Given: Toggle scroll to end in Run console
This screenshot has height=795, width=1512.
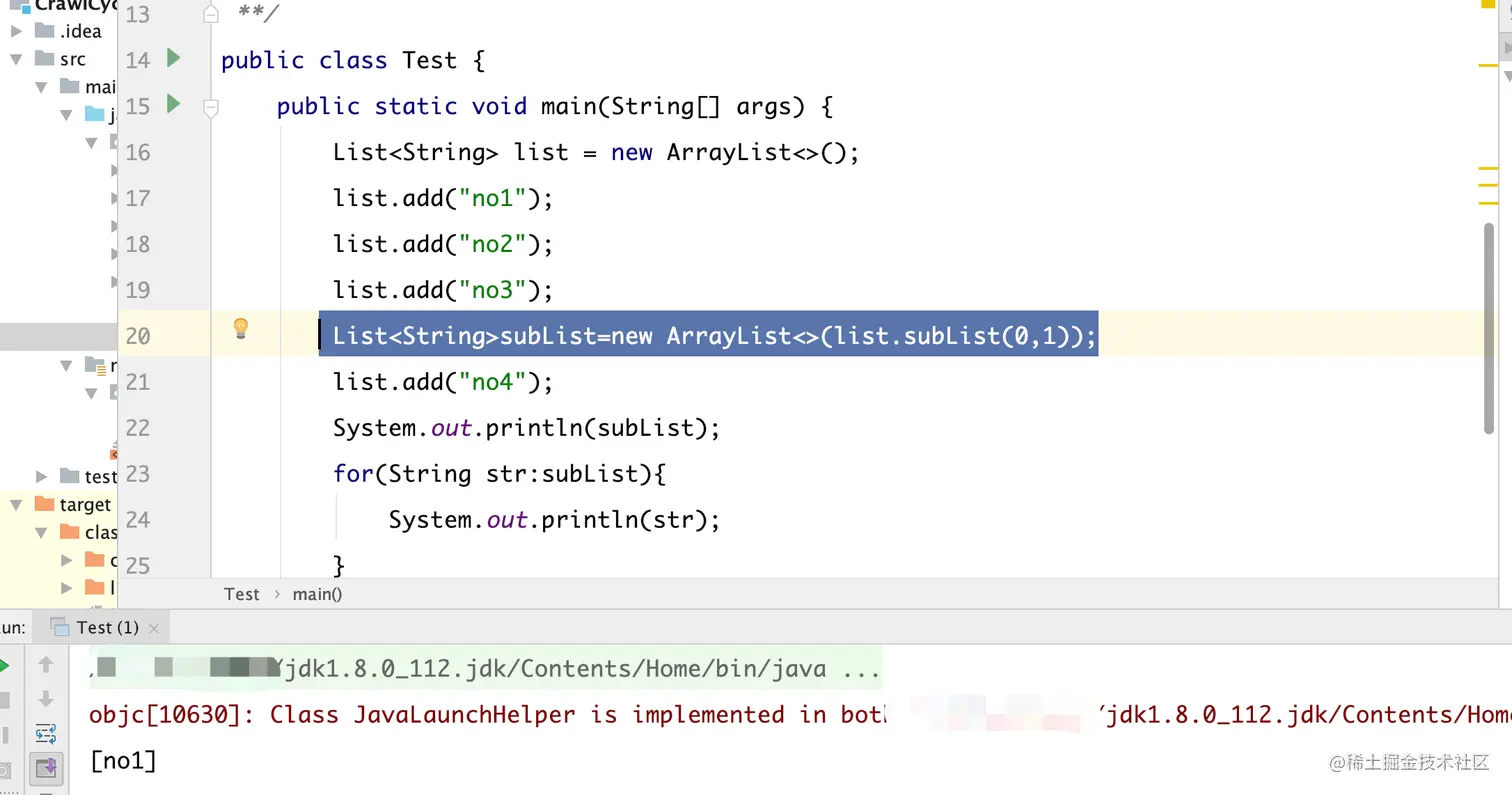Looking at the screenshot, I should coord(45,768).
